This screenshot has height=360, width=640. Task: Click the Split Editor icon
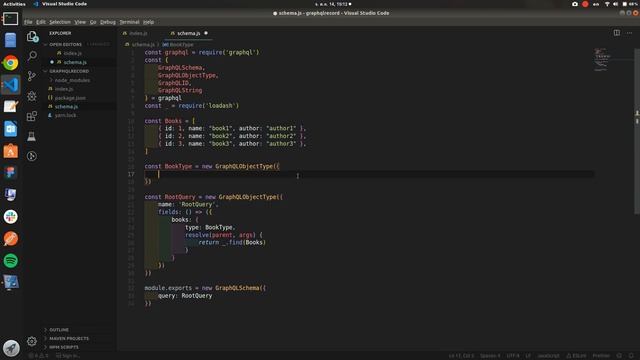(x=617, y=33)
